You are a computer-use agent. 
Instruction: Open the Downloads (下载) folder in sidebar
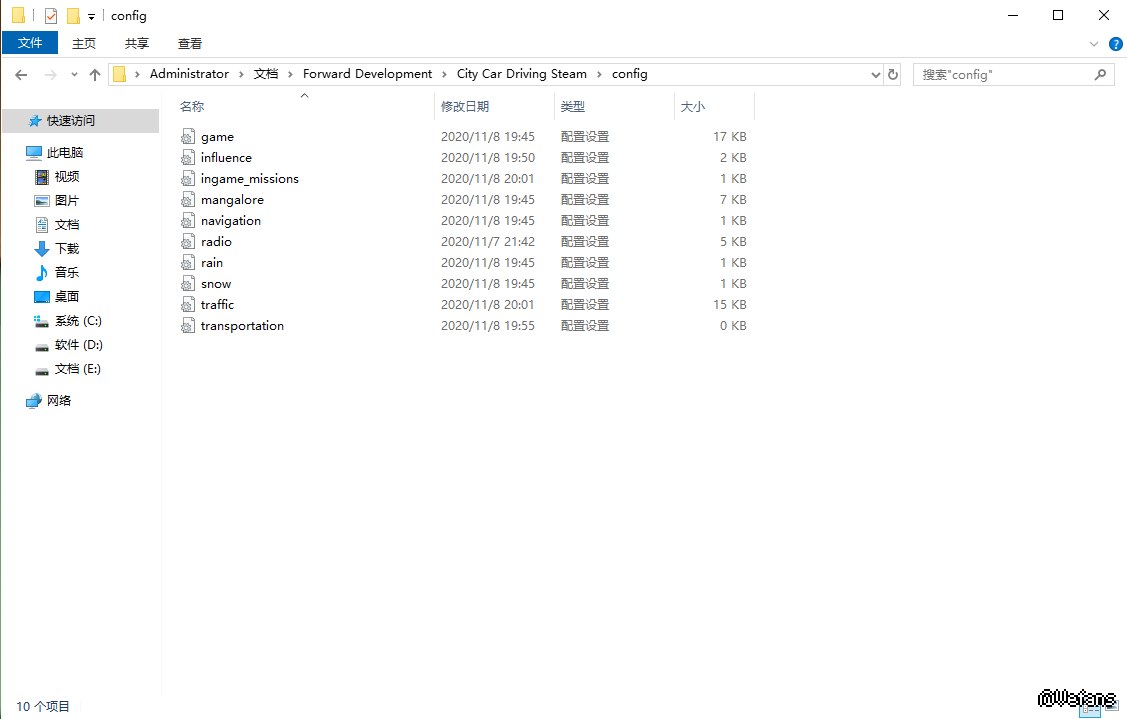(x=66, y=249)
